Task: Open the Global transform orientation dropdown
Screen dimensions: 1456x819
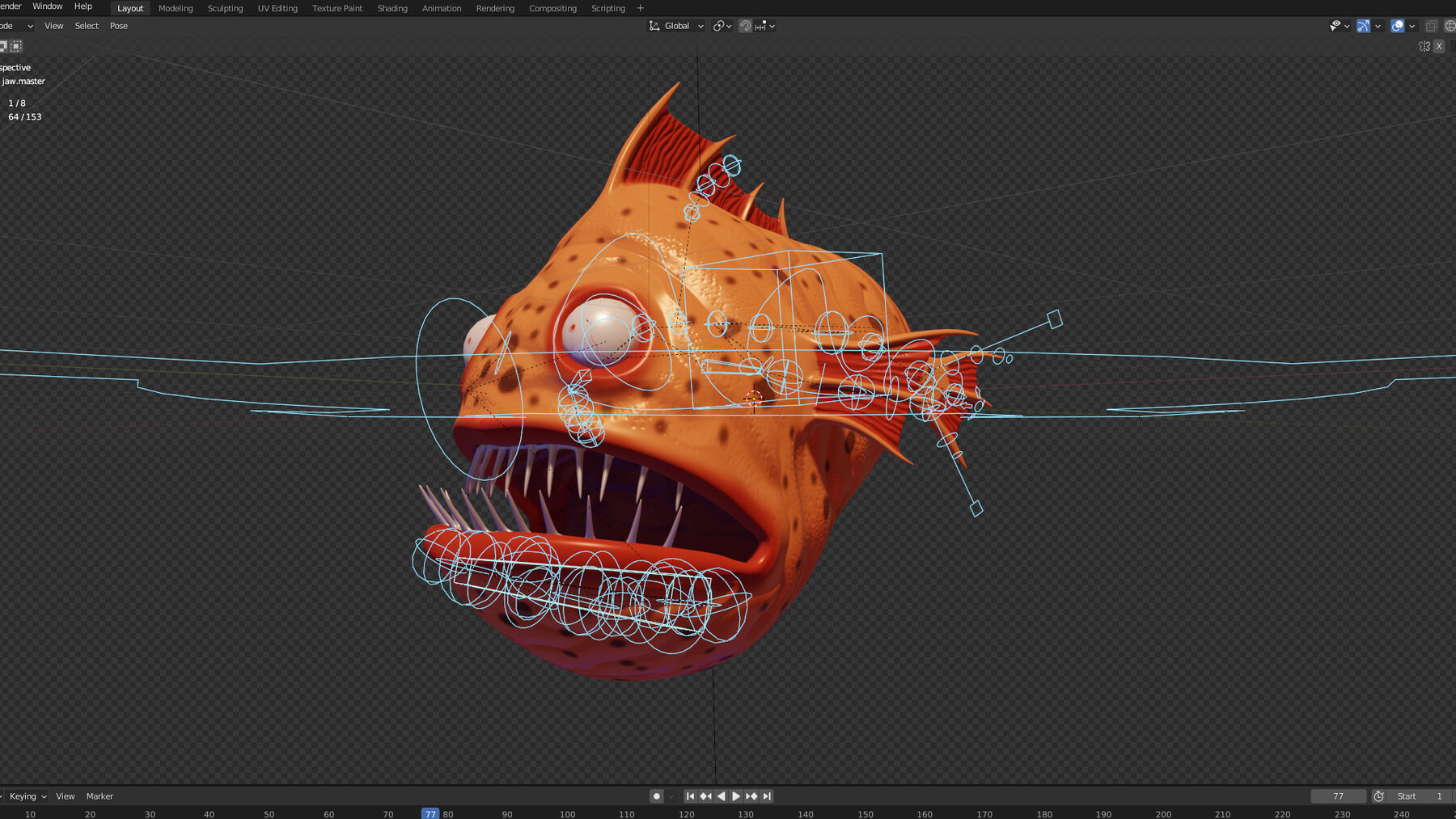Action: coord(675,25)
